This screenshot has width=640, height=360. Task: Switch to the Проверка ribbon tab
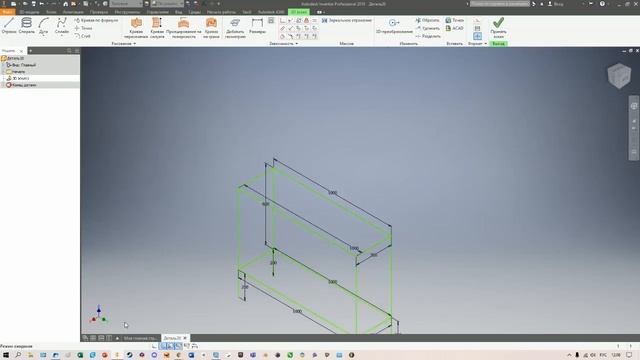(x=99, y=12)
